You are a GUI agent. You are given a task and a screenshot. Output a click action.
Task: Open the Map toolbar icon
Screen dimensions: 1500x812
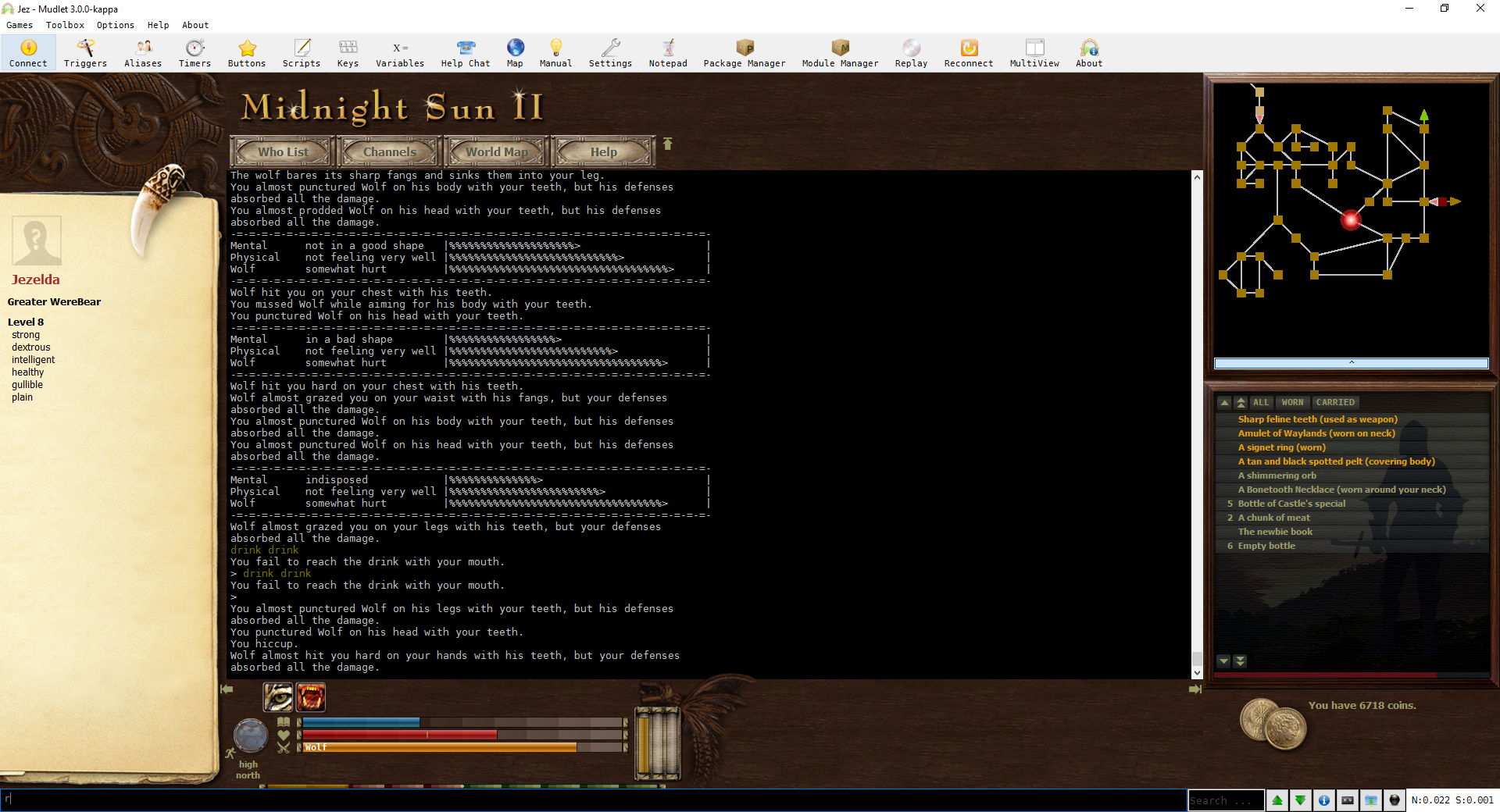point(515,53)
